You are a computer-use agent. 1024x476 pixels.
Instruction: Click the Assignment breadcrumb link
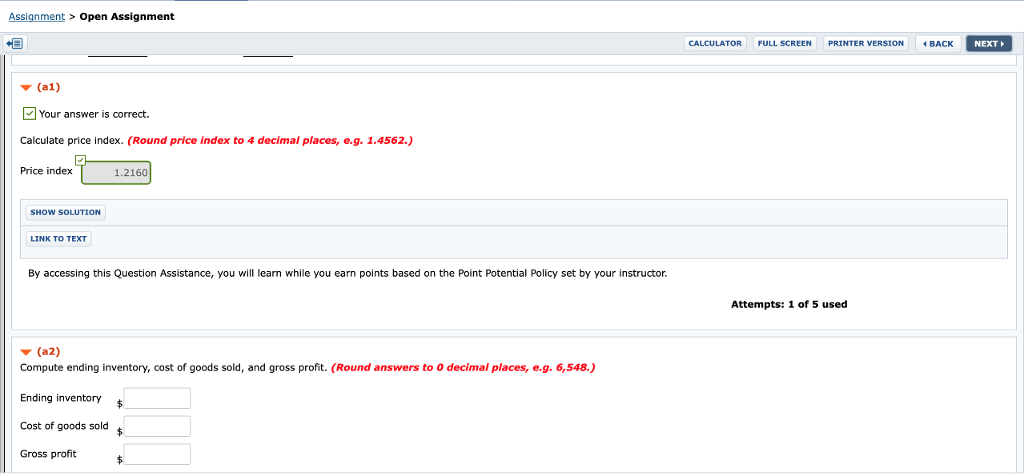[x=37, y=16]
